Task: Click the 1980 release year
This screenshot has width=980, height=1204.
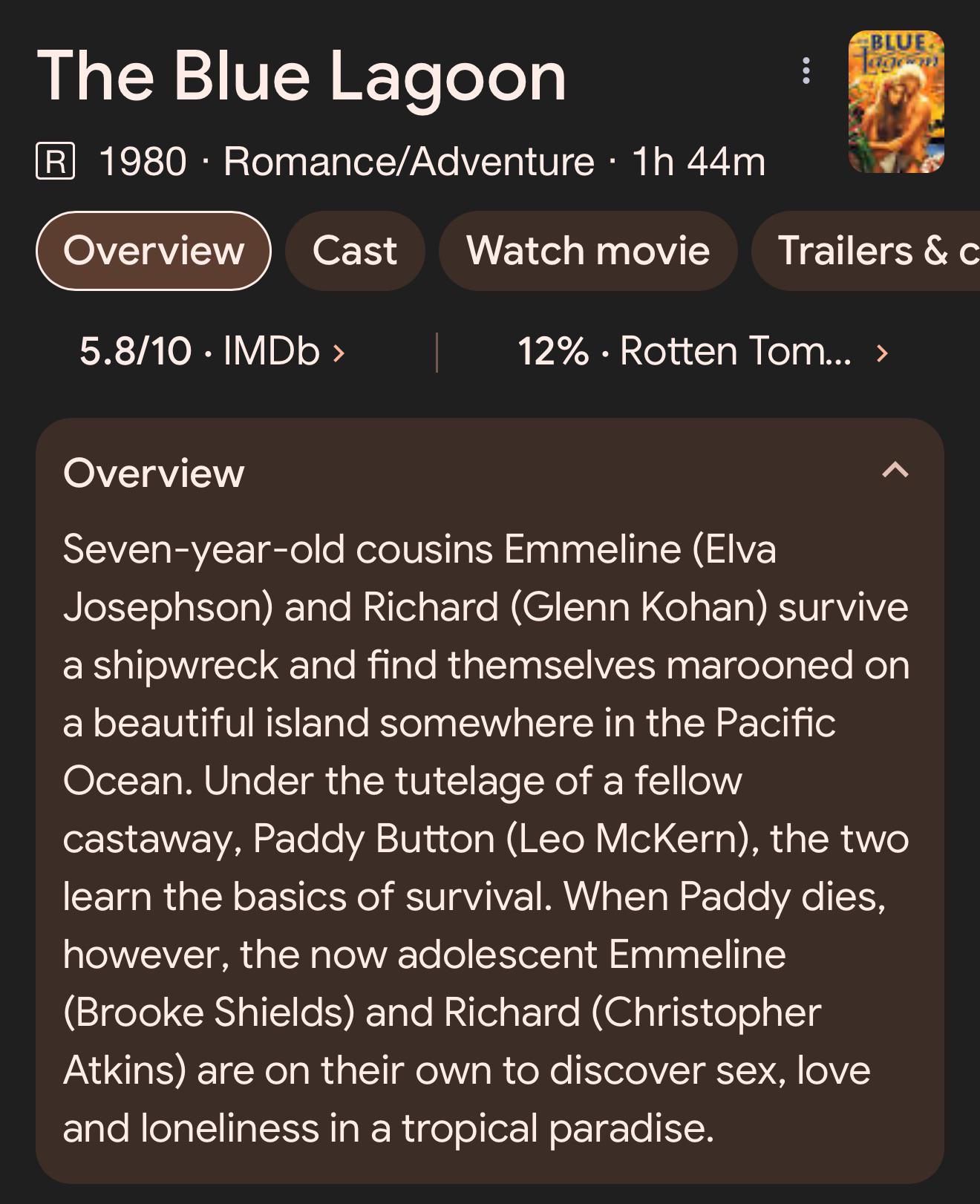Action: 143,162
